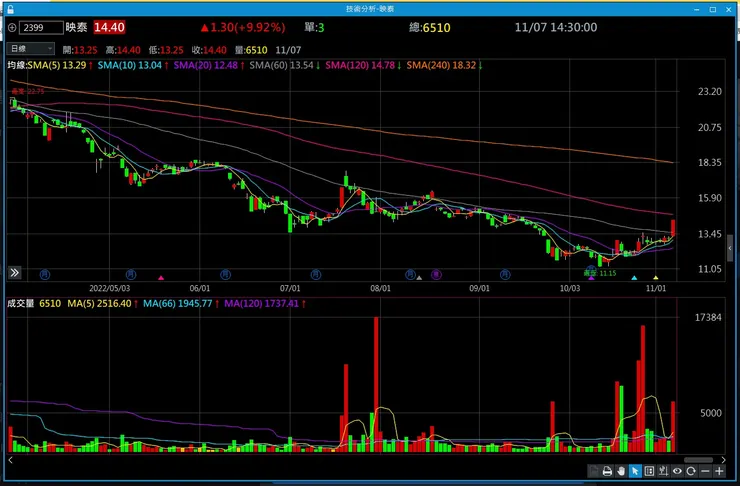Click the SMA(240) 18.32 label
This screenshot has height=486, width=740.
tap(441, 65)
